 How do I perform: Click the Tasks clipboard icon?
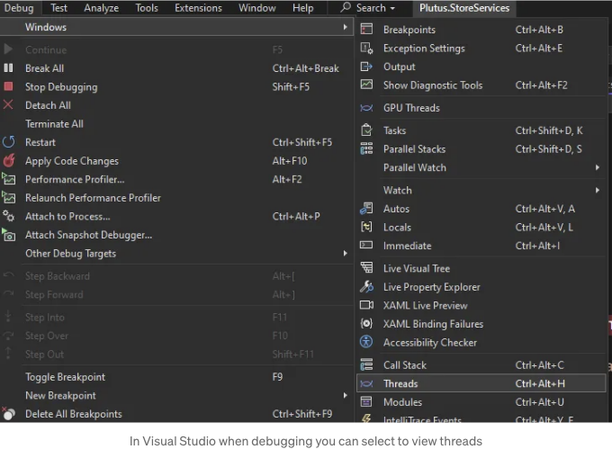[x=366, y=130]
